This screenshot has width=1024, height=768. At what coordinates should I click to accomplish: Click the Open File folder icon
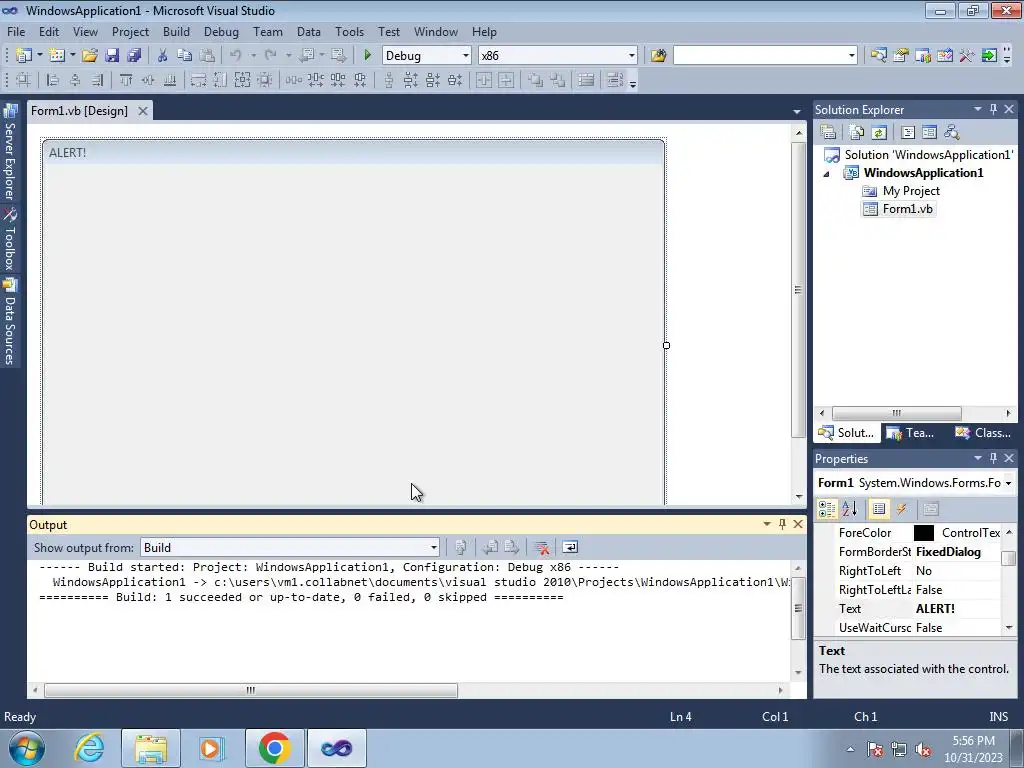[89, 56]
